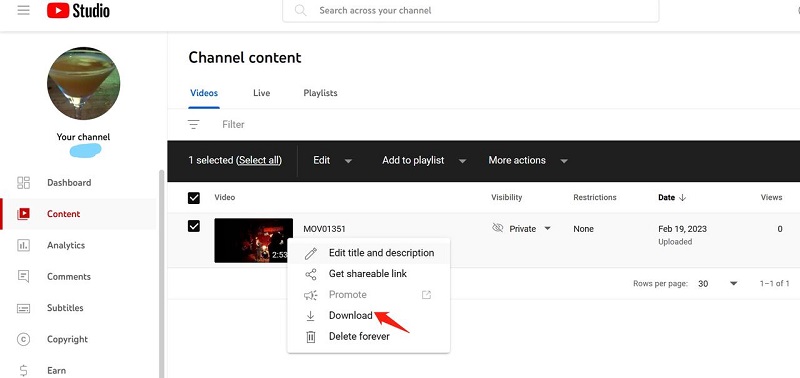Open Earn in the sidebar
The height and width of the screenshot is (378, 800).
click(79, 370)
